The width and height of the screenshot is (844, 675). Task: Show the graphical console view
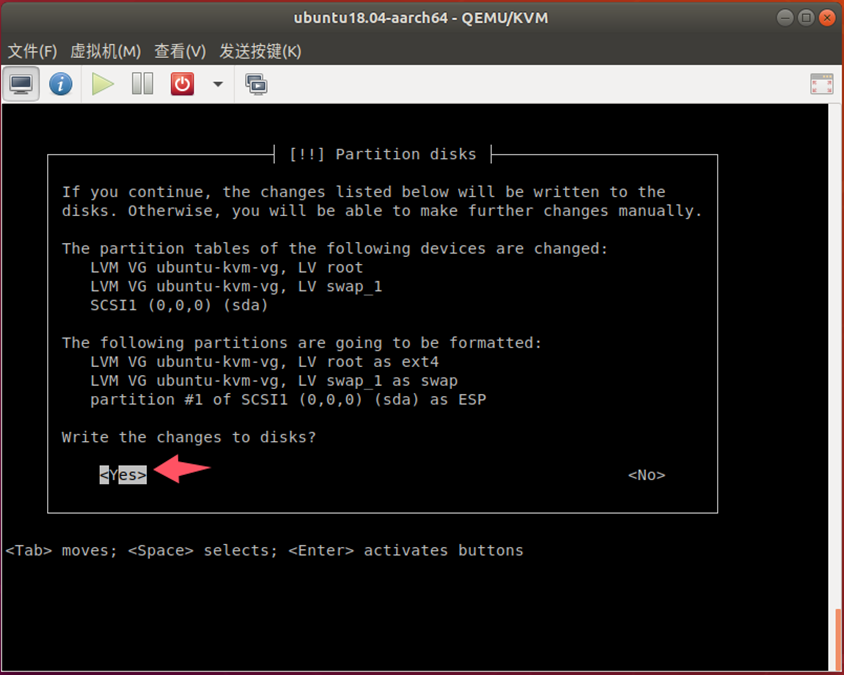coord(21,84)
